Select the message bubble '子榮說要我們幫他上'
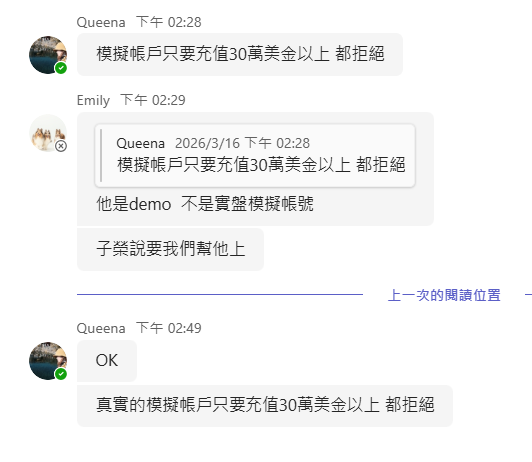Viewport: 532px width, 462px height. tap(170, 249)
